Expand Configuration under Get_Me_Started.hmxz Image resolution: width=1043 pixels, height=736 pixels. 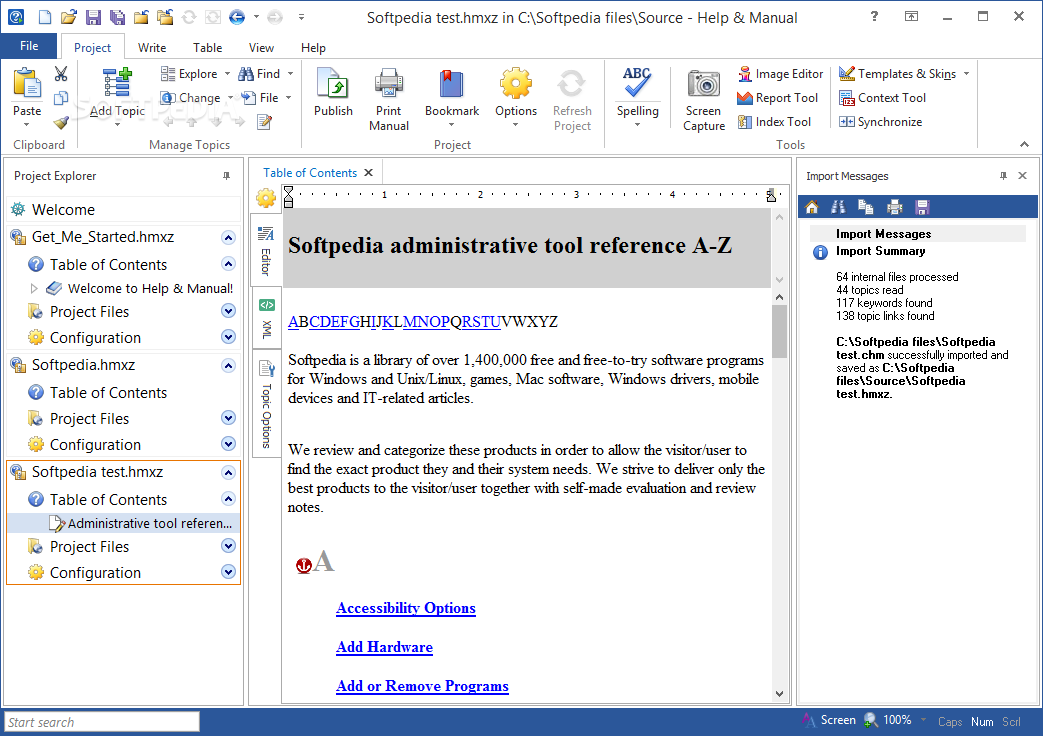(228, 337)
